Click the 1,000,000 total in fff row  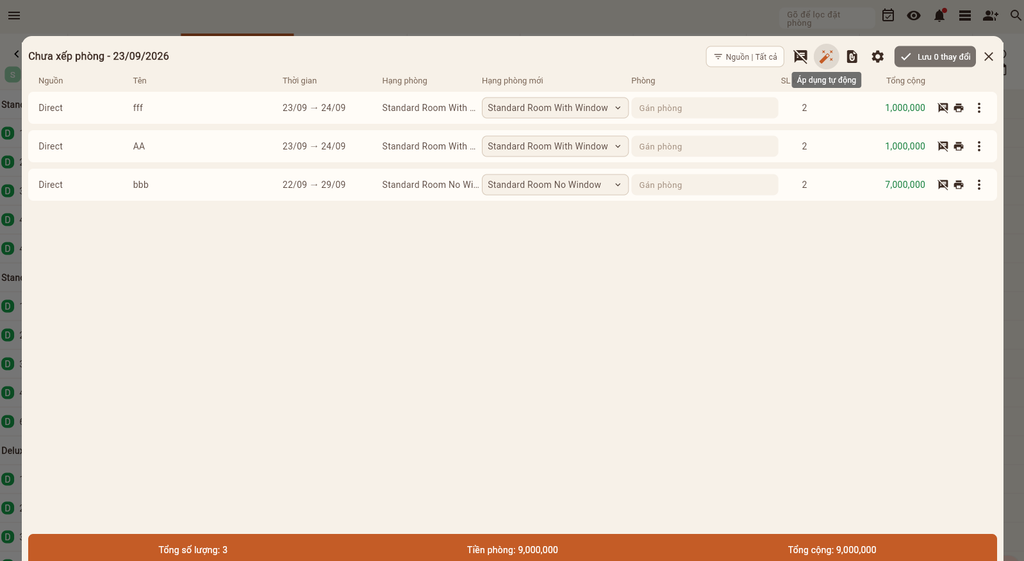(905, 108)
